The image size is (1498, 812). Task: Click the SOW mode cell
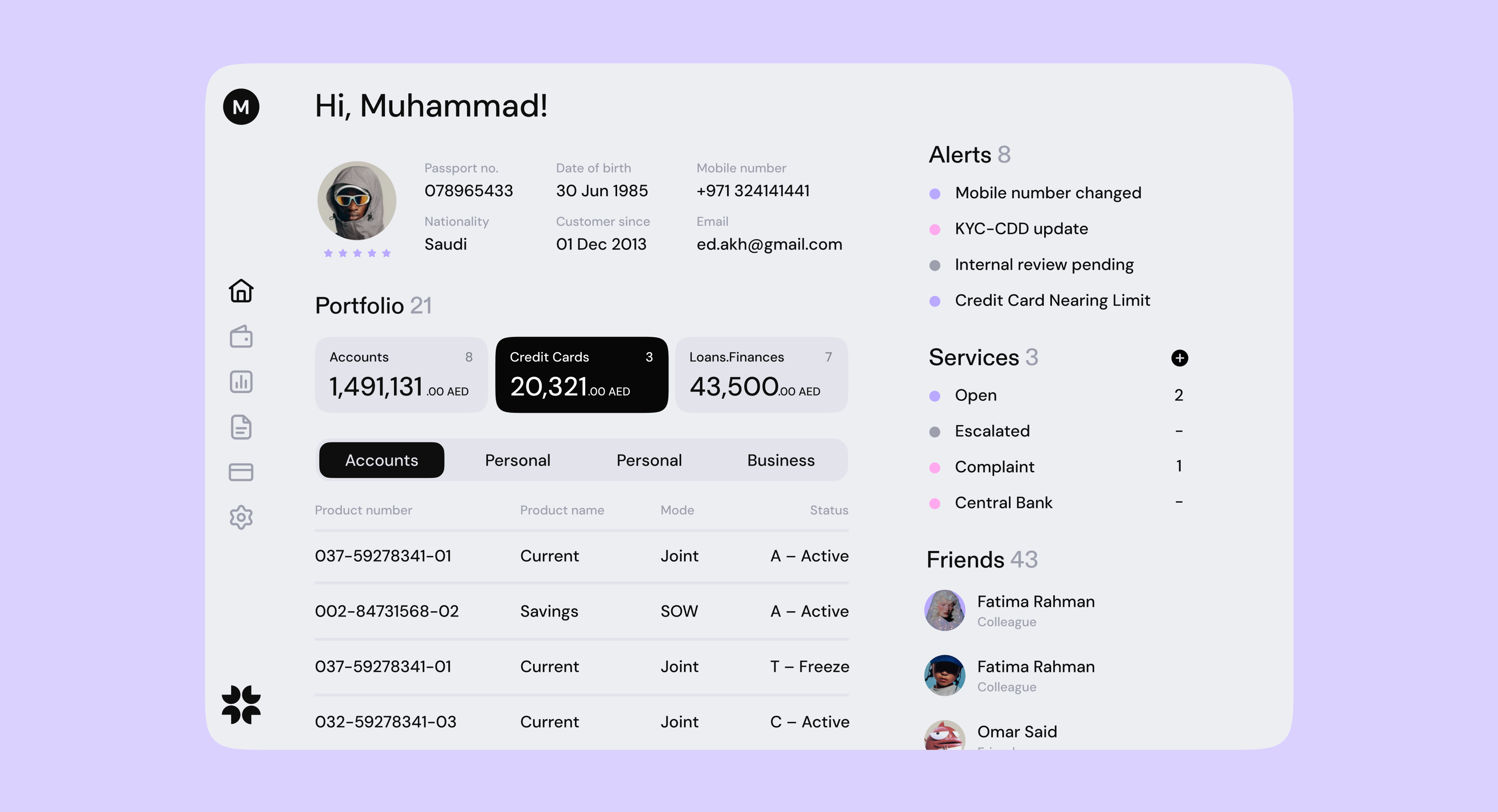[x=679, y=612]
